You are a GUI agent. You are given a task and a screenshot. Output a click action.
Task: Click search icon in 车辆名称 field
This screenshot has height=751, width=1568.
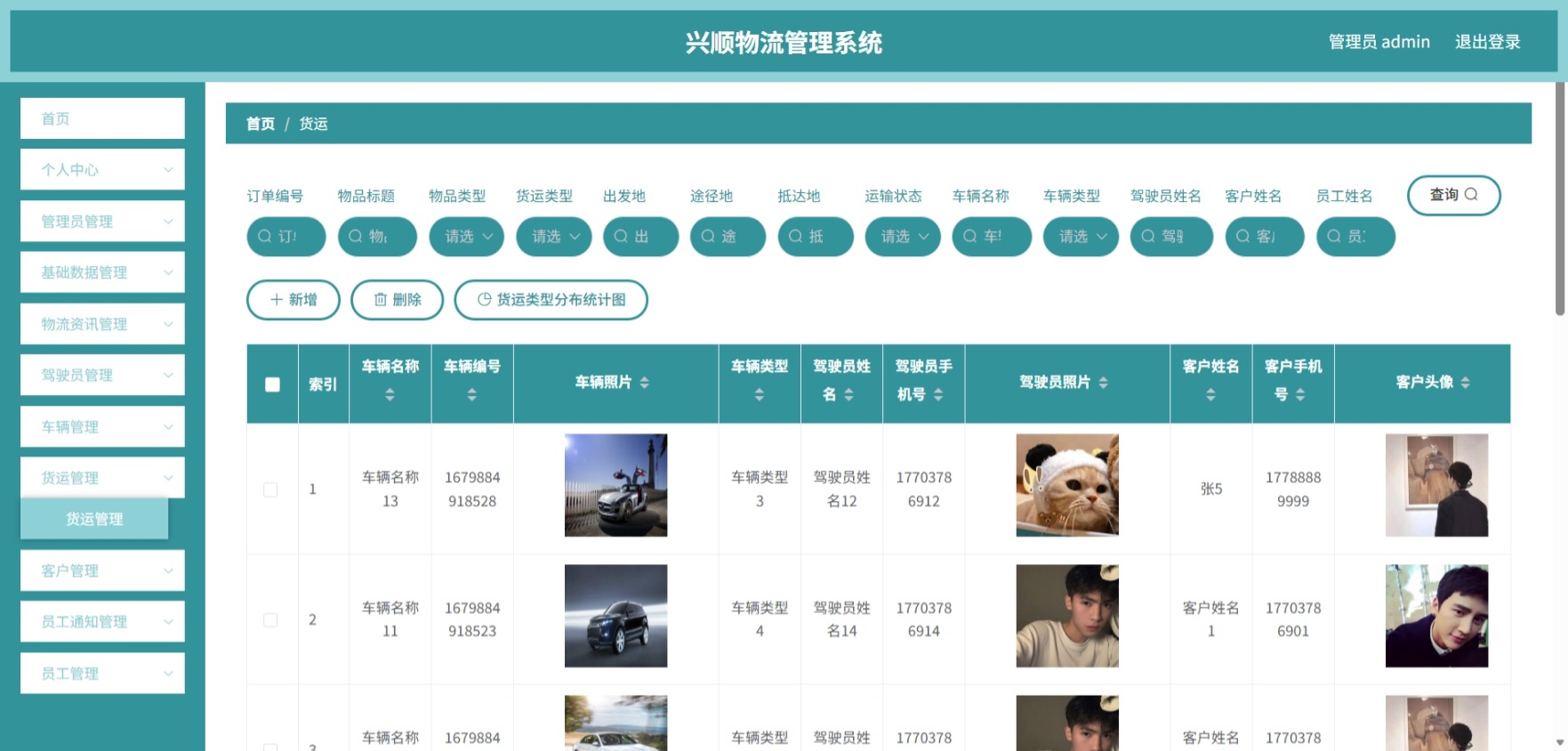pyautogui.click(x=970, y=237)
